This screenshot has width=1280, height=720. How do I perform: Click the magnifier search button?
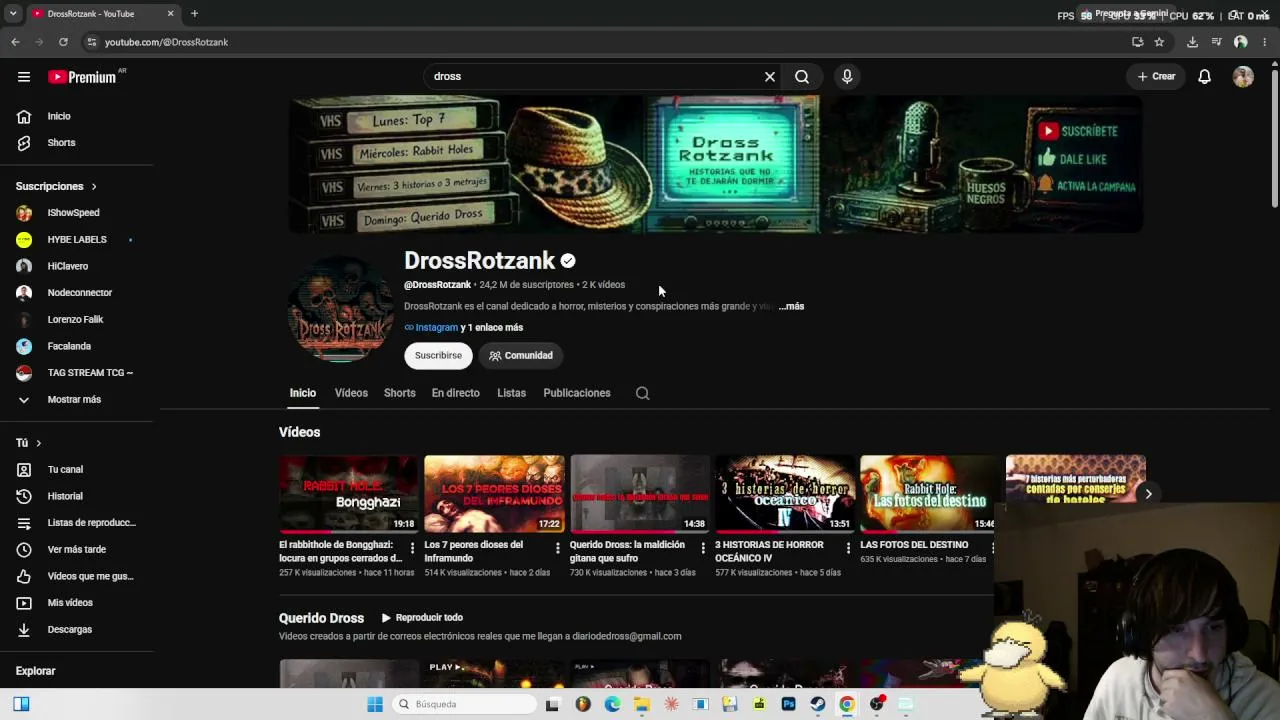802,76
